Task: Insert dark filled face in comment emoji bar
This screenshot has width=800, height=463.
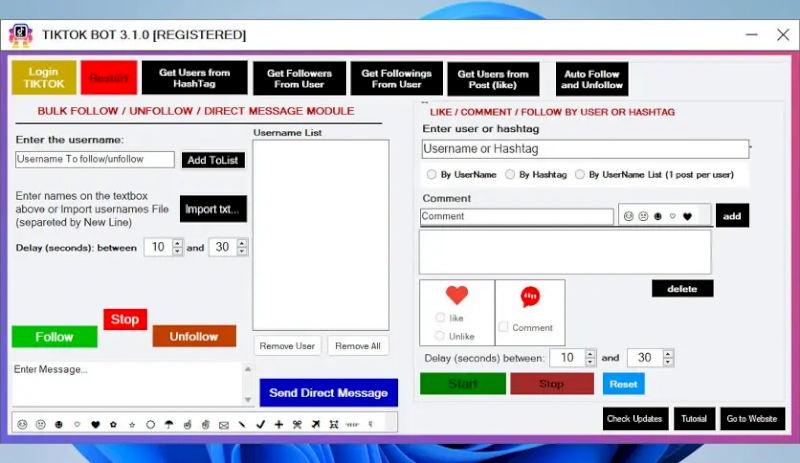Action: [x=658, y=216]
